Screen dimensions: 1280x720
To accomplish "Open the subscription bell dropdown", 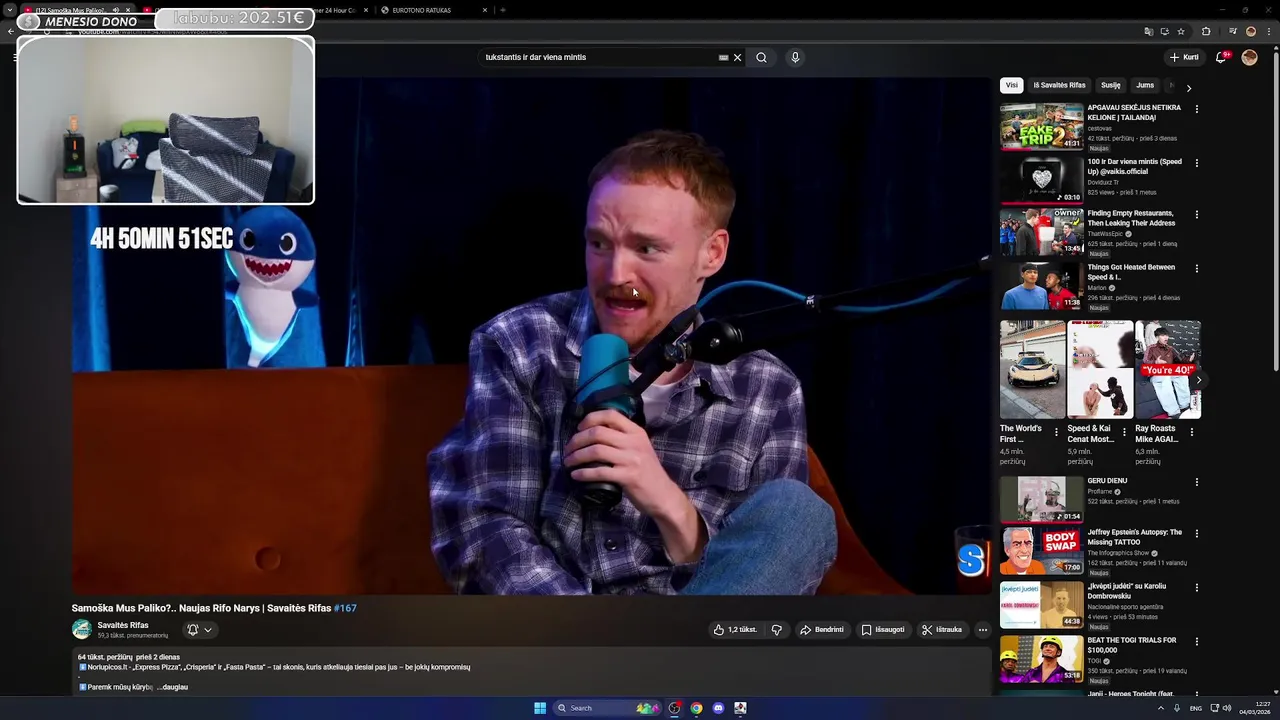I will click(x=199, y=630).
